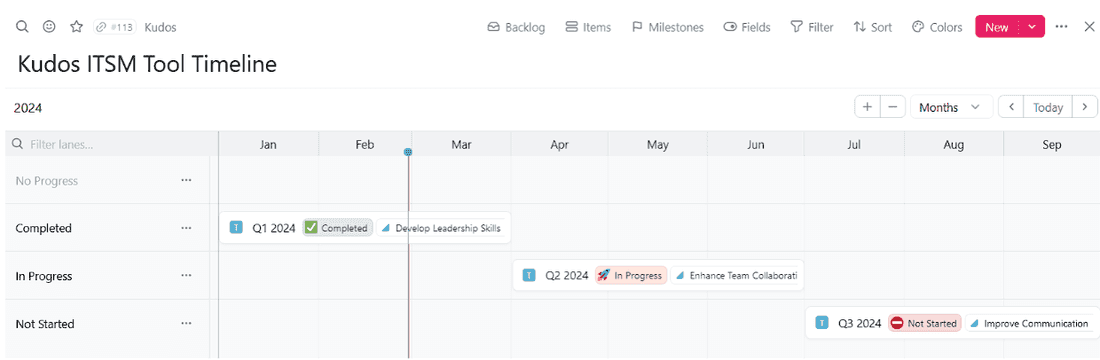Screen dimensions: 1100x360
Task: Select the No Progress lane label
Action: tap(46, 180)
